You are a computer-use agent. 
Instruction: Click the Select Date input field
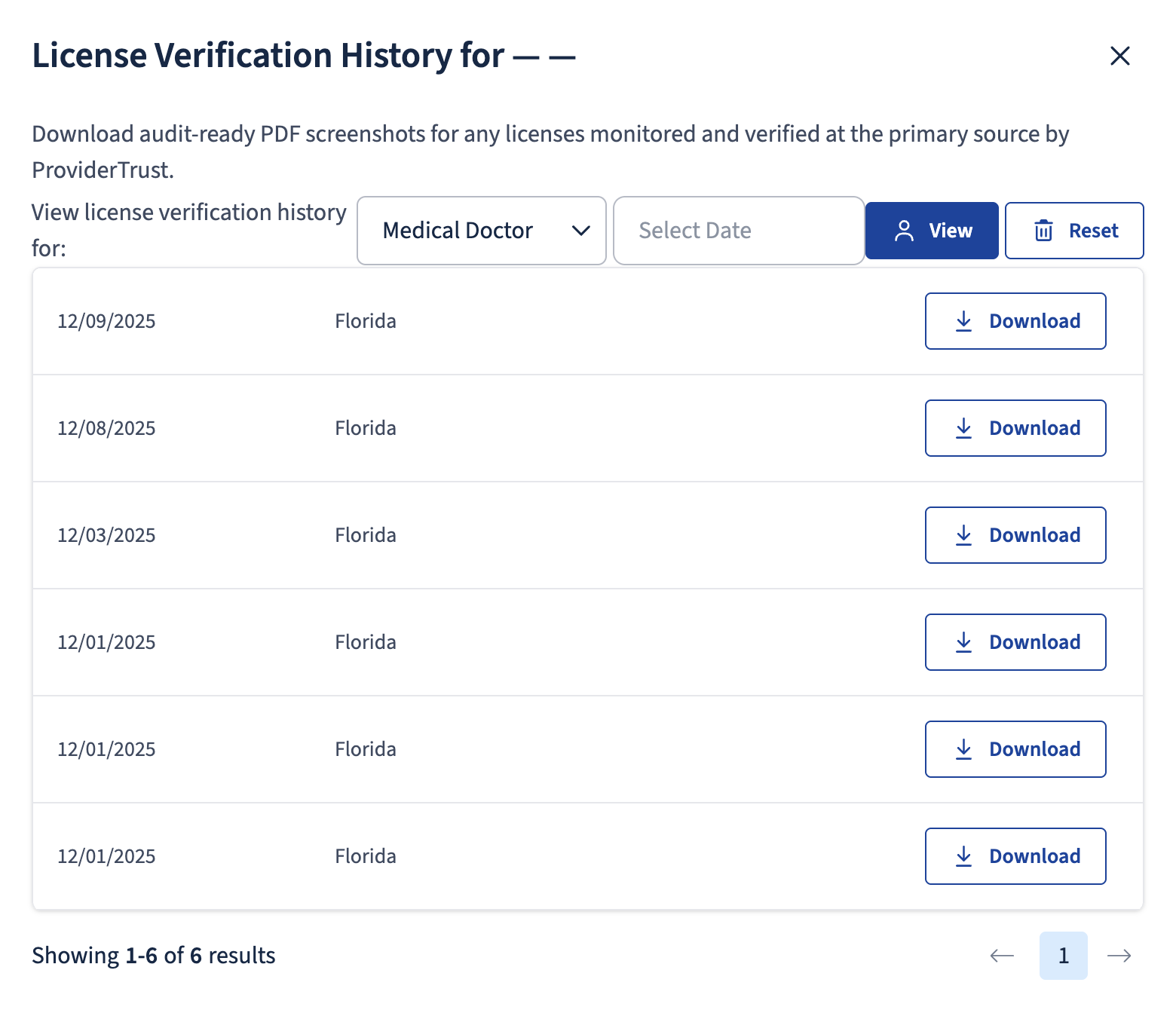[x=738, y=231]
